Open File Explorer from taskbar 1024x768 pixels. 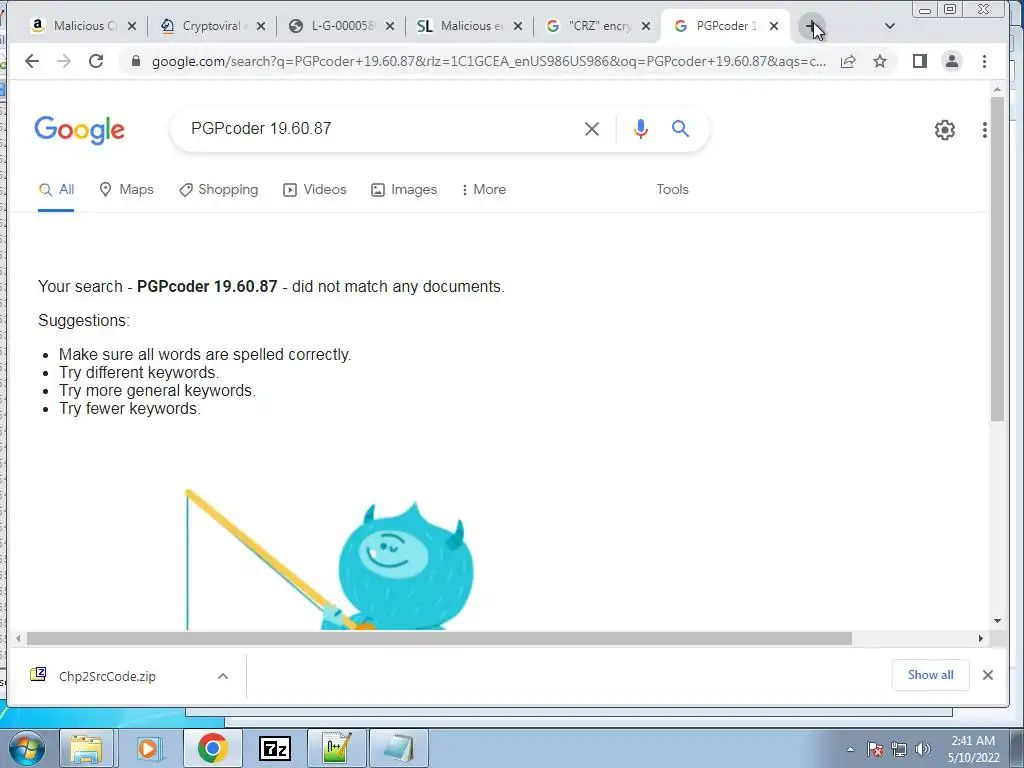(x=86, y=748)
